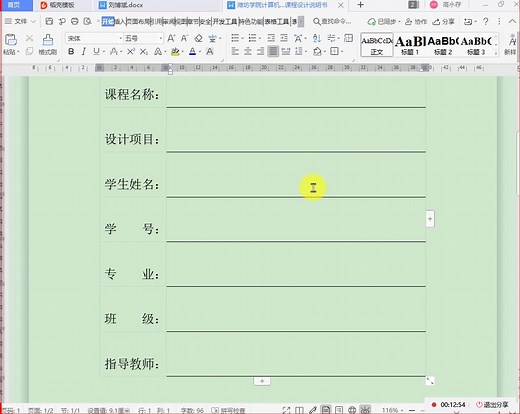Increase font size with A+ icon
The height and width of the screenshot is (414, 520).
click(x=171, y=38)
